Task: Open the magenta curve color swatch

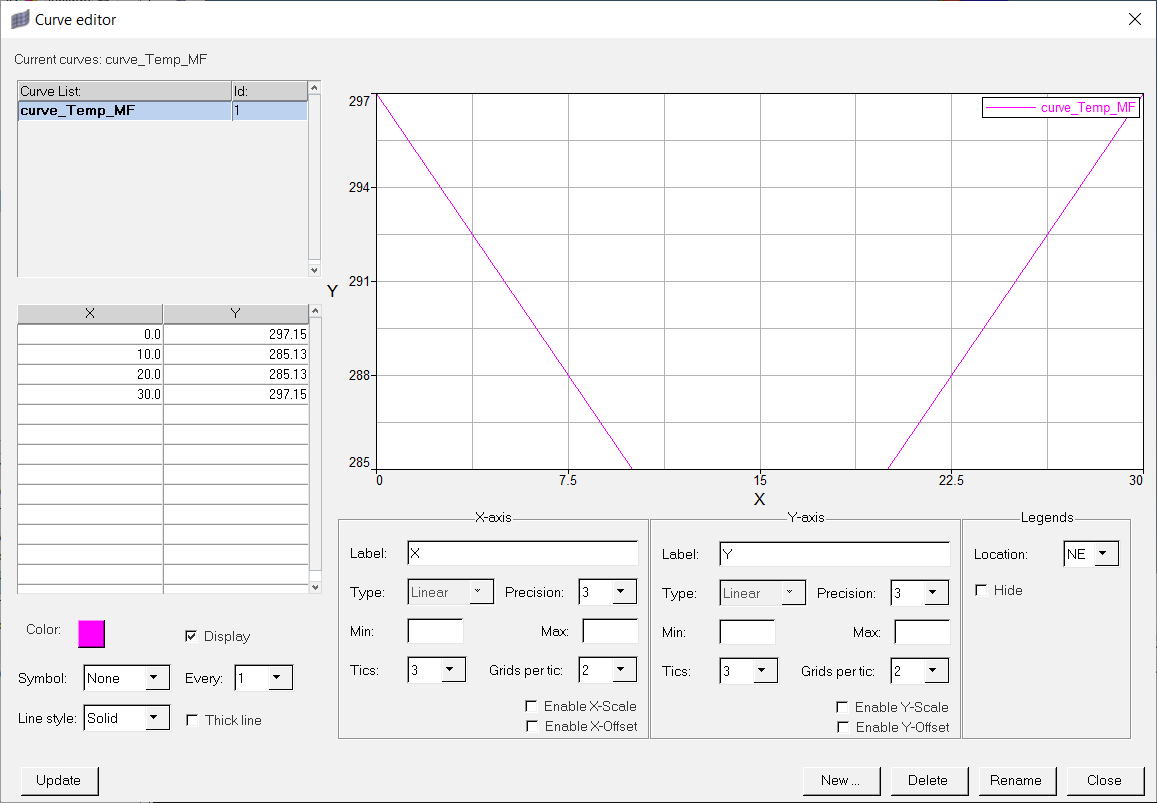Action: click(91, 633)
